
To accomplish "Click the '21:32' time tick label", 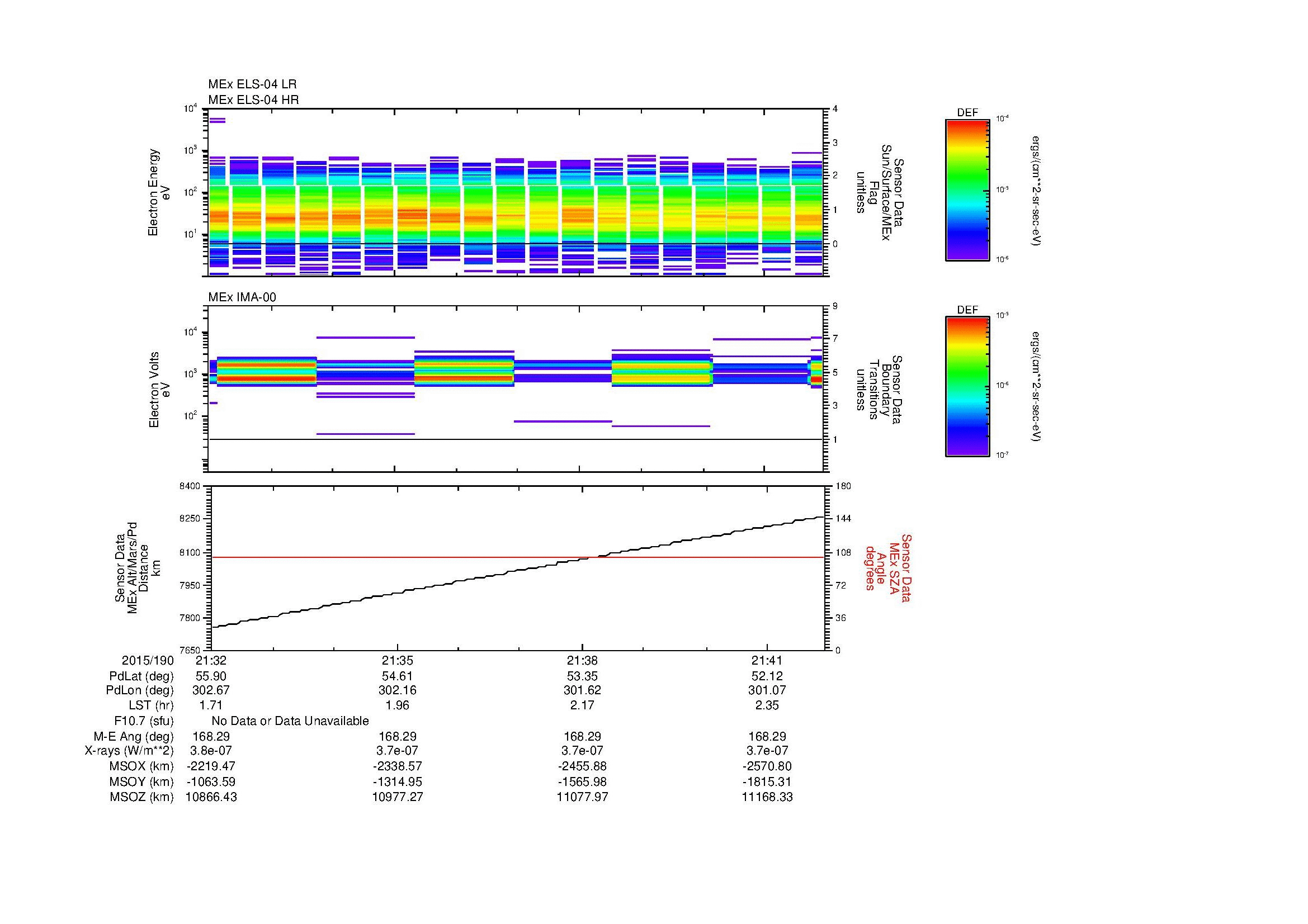I will click(211, 661).
